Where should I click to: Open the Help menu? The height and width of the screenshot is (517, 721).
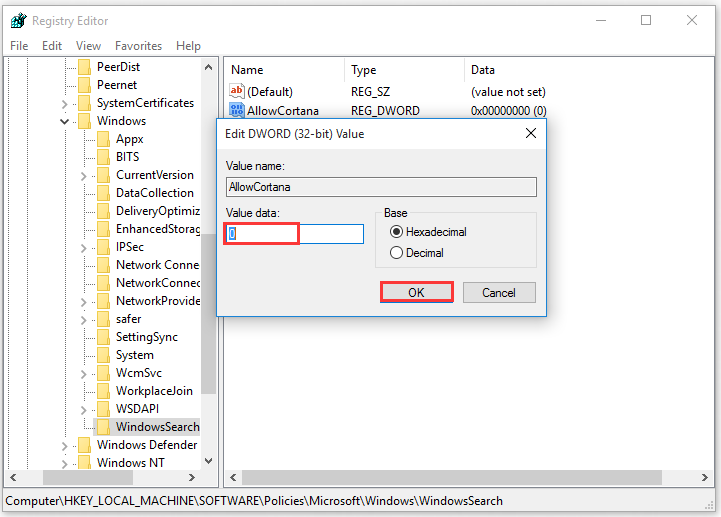(189, 46)
